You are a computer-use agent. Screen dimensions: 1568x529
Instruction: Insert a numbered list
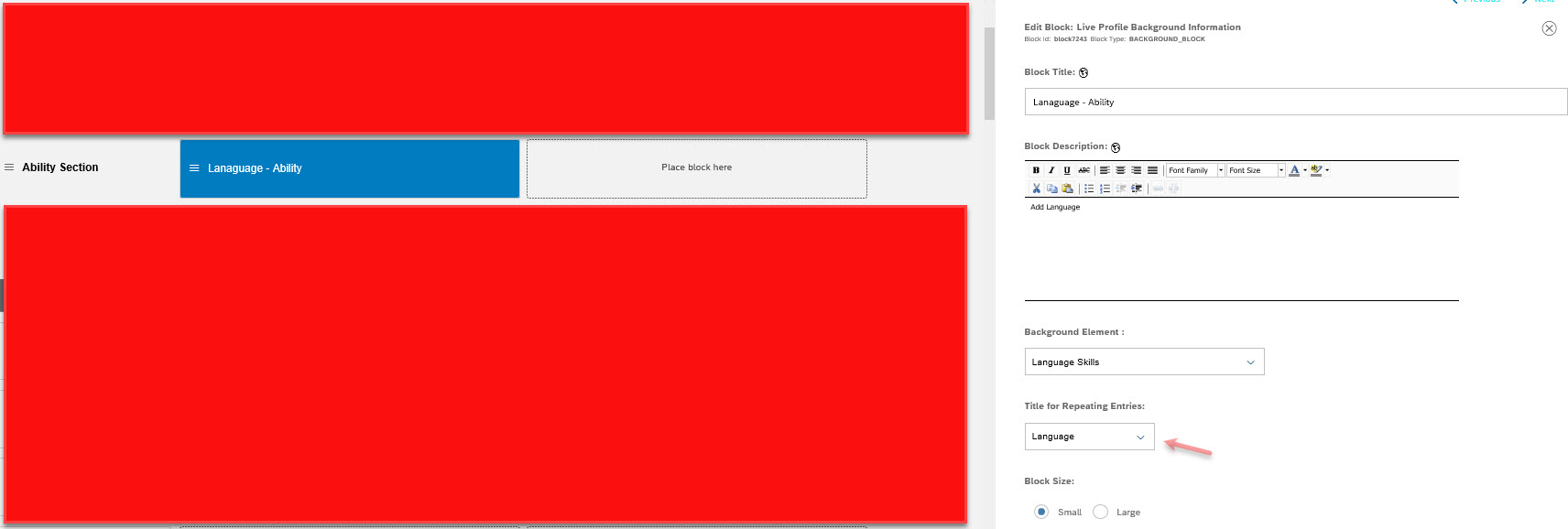pyautogui.click(x=1105, y=189)
